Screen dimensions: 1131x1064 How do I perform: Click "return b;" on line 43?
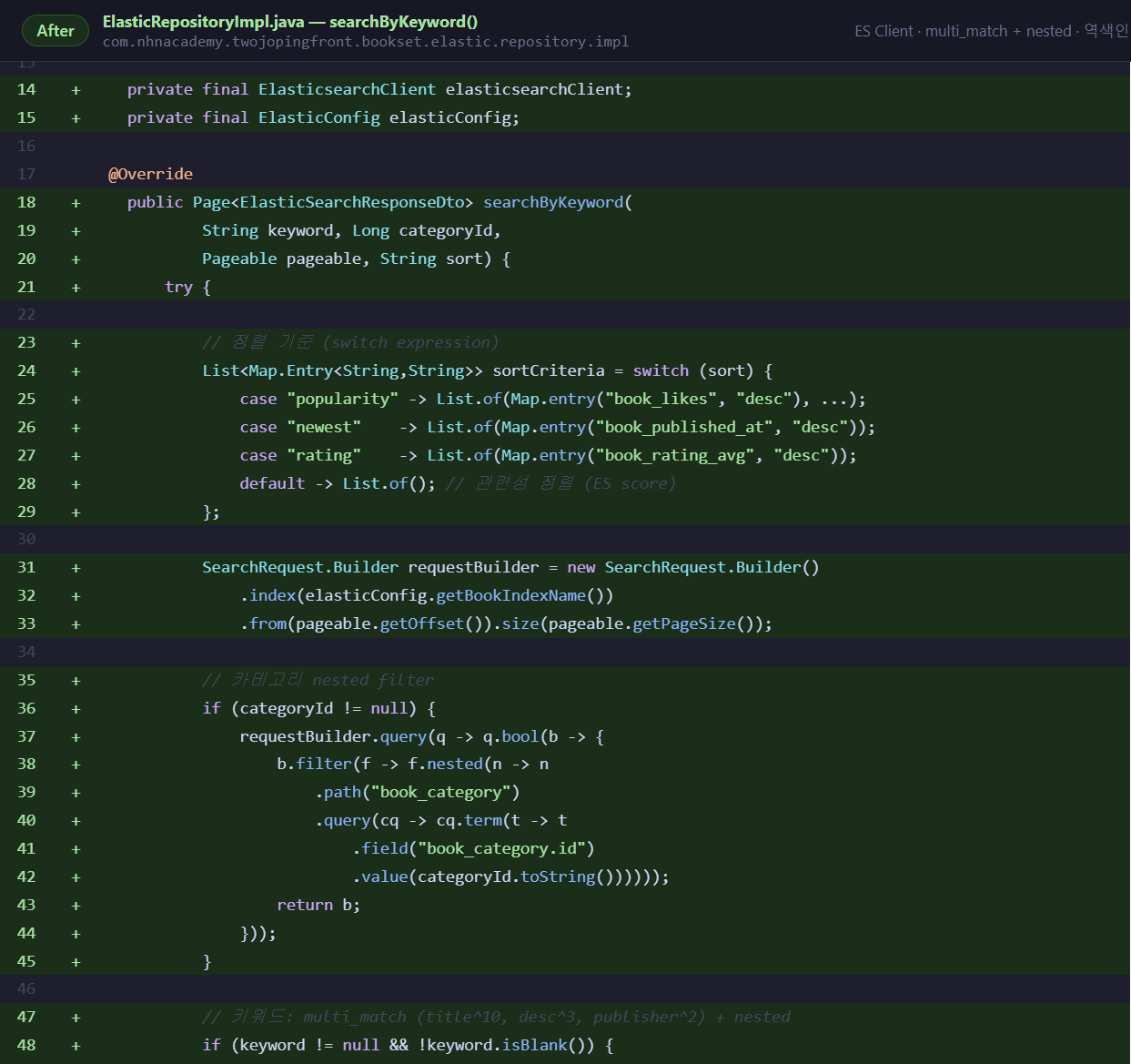point(318,905)
